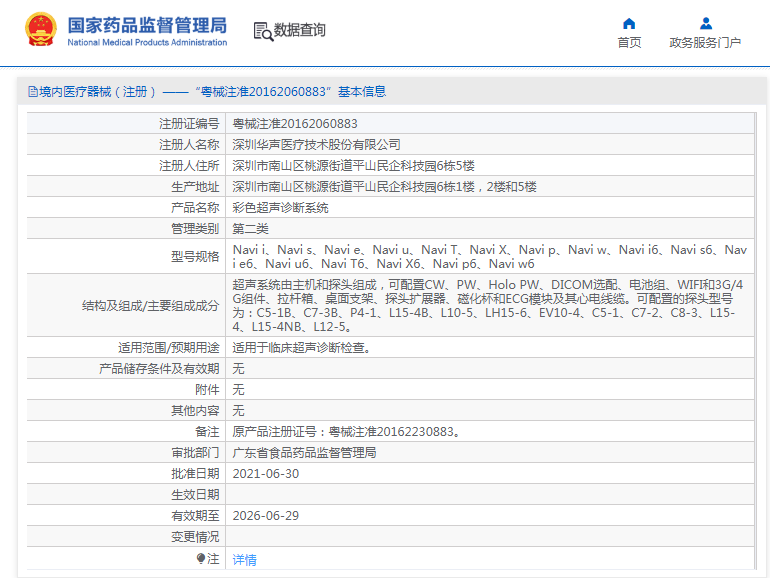Click the 附件 label
Viewport: 770px width, 578px height.
coord(207,390)
